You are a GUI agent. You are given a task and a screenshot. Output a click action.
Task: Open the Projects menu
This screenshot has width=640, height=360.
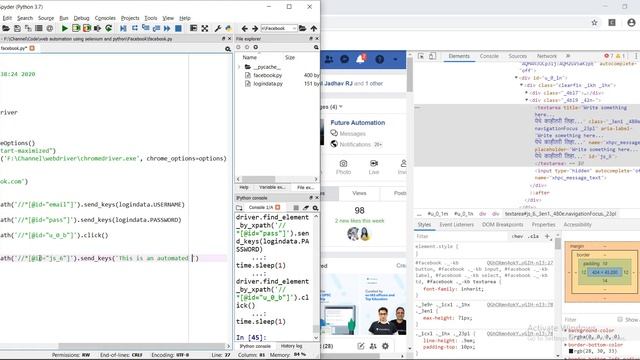(x=130, y=18)
